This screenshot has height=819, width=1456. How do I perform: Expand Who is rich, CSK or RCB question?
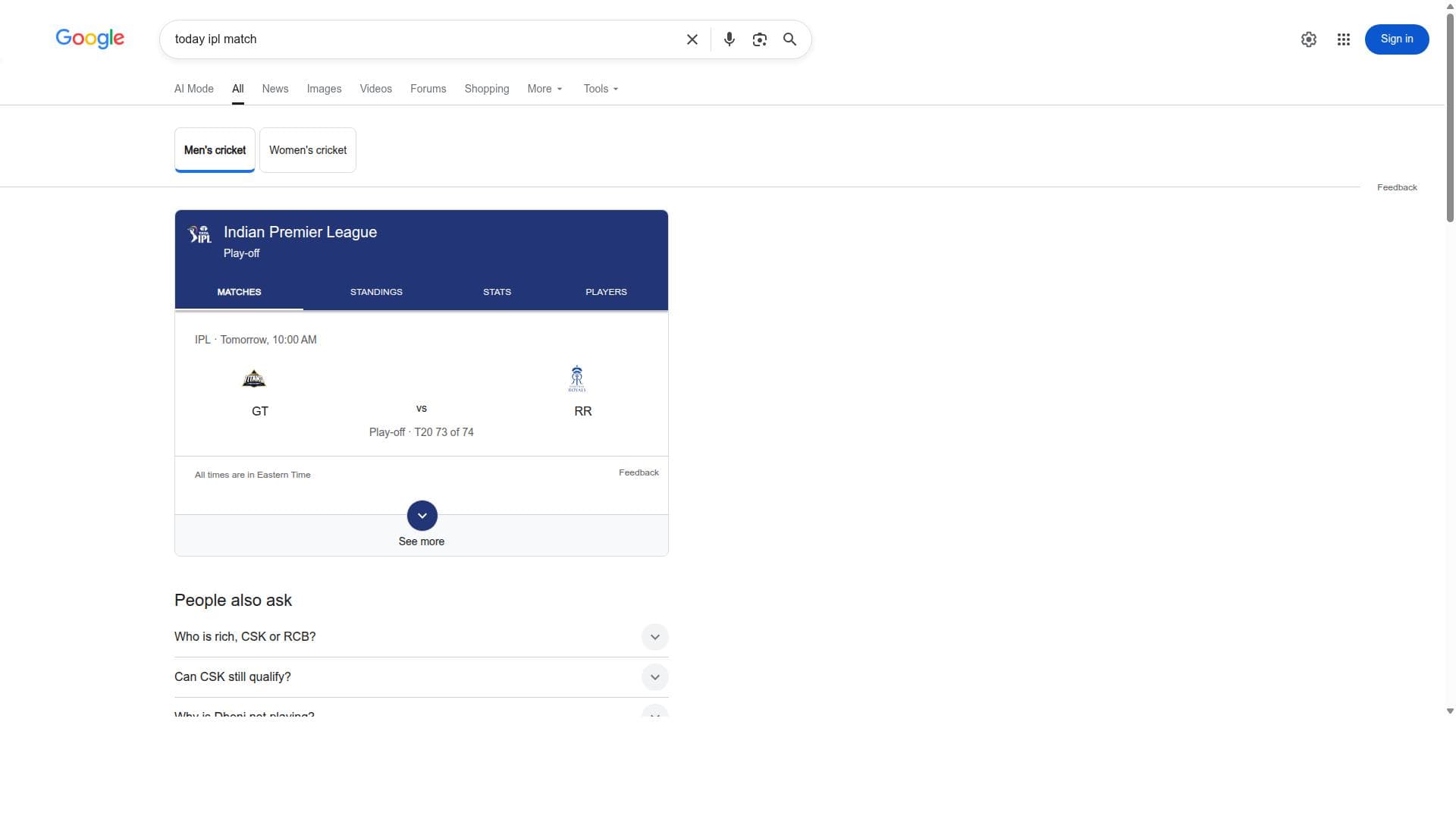click(421, 637)
